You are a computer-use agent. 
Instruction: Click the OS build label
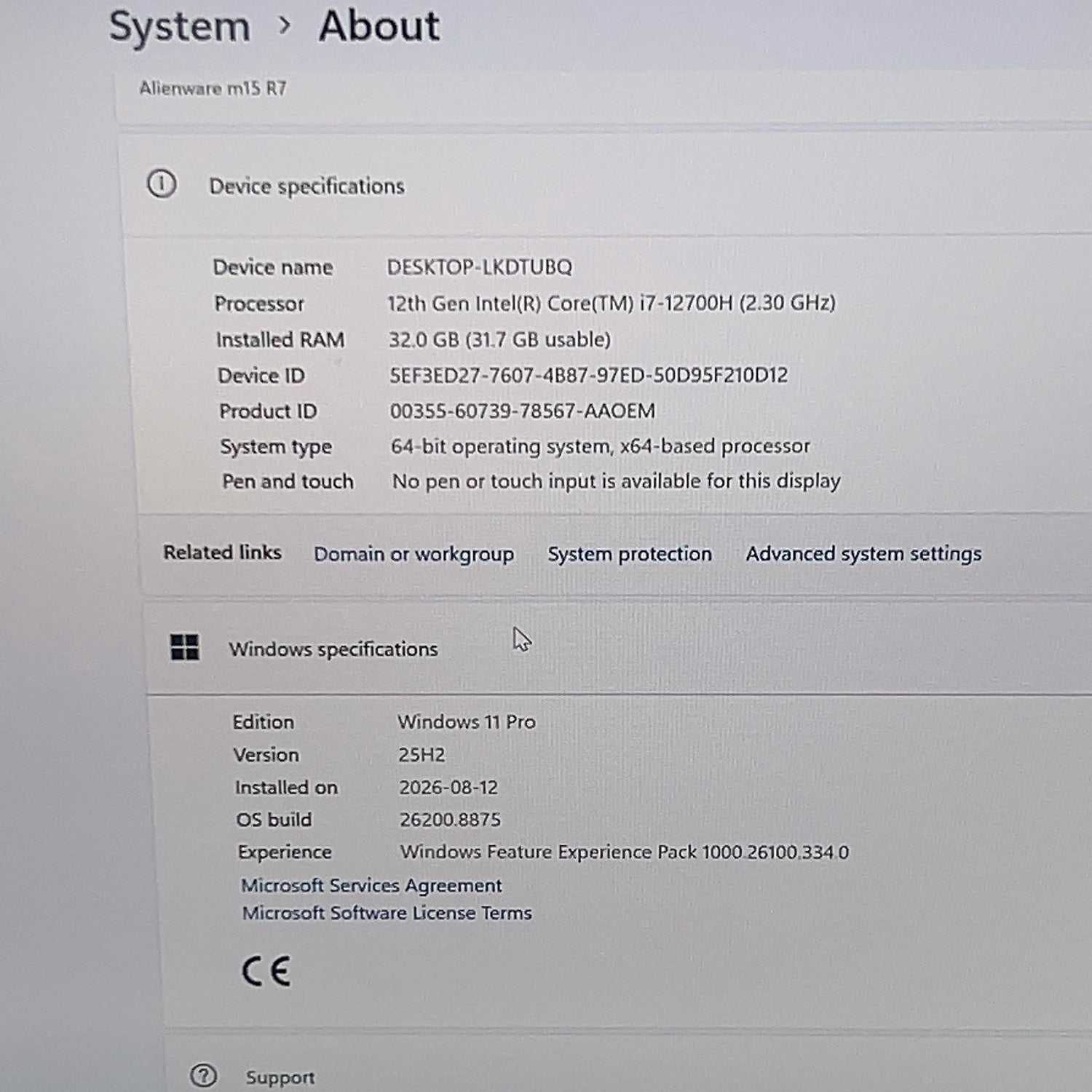point(274,820)
